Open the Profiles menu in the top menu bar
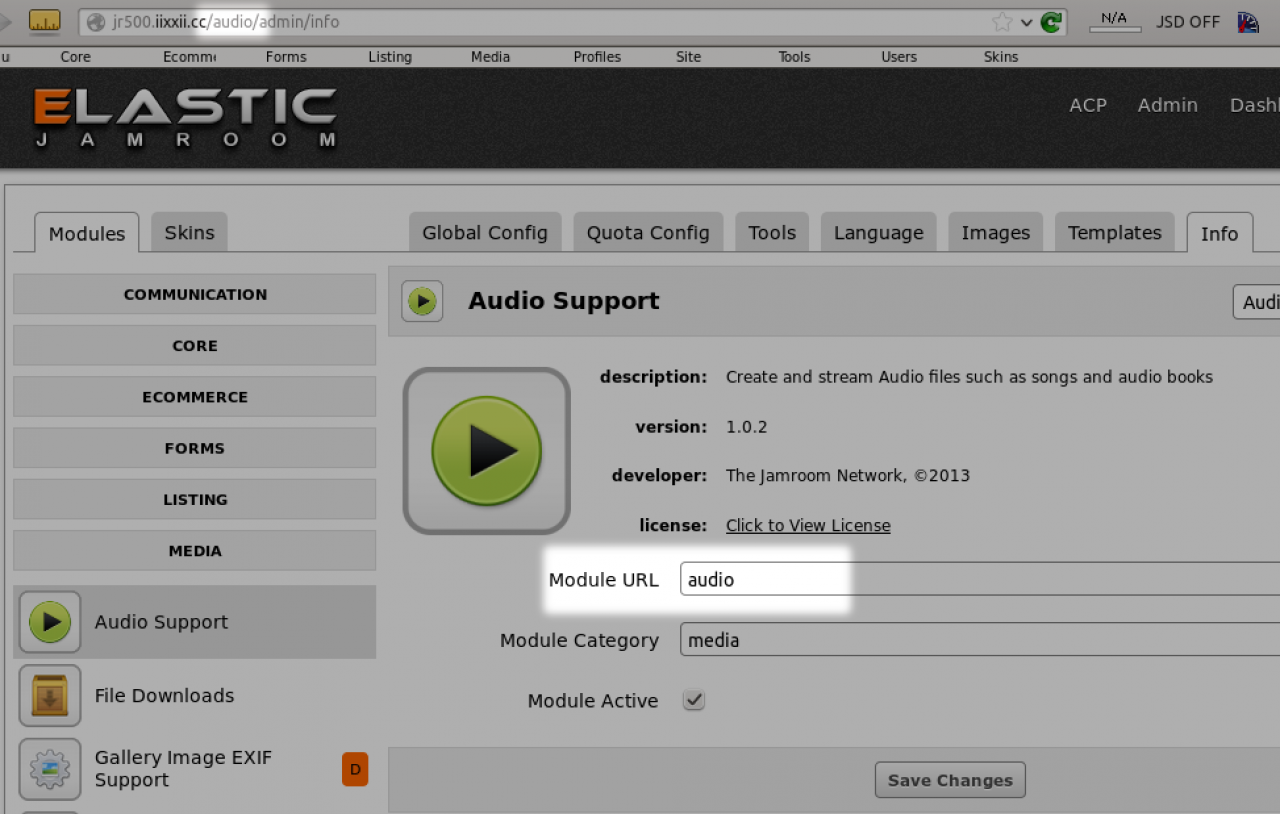The height and width of the screenshot is (814, 1280). 597,57
